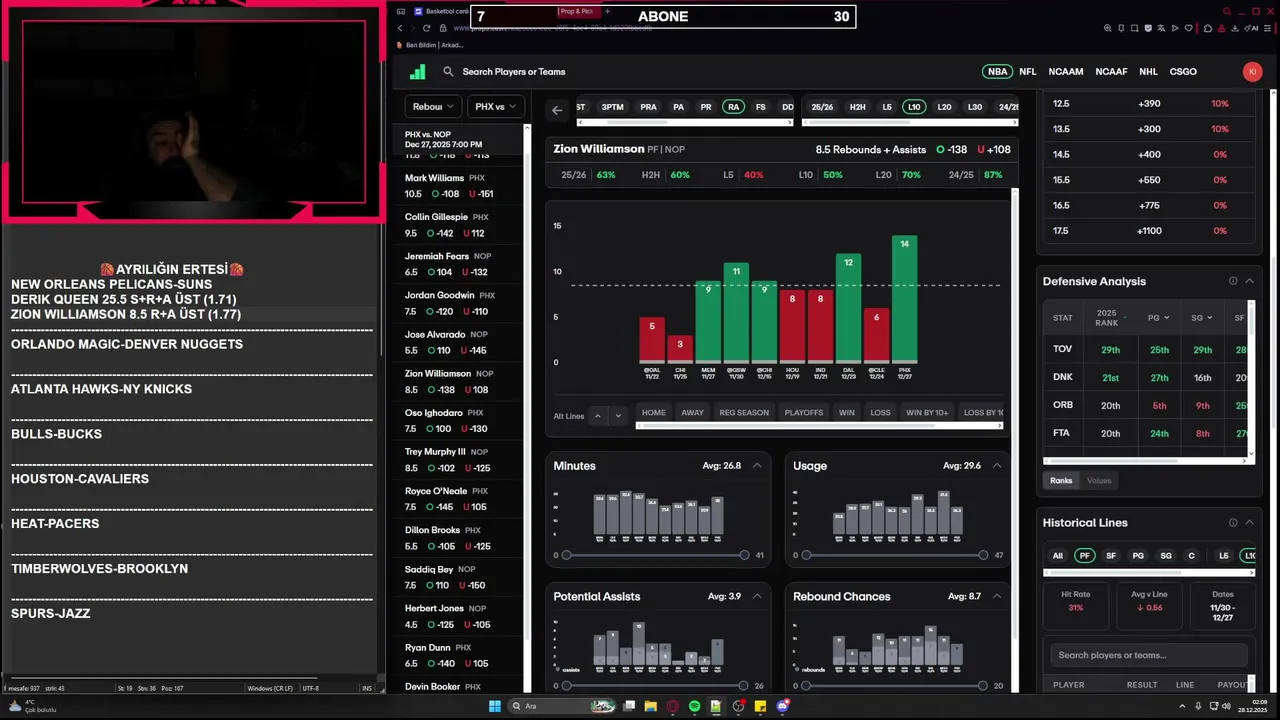Switch to the NCAAM league tab
The image size is (1280, 720).
pos(1066,72)
